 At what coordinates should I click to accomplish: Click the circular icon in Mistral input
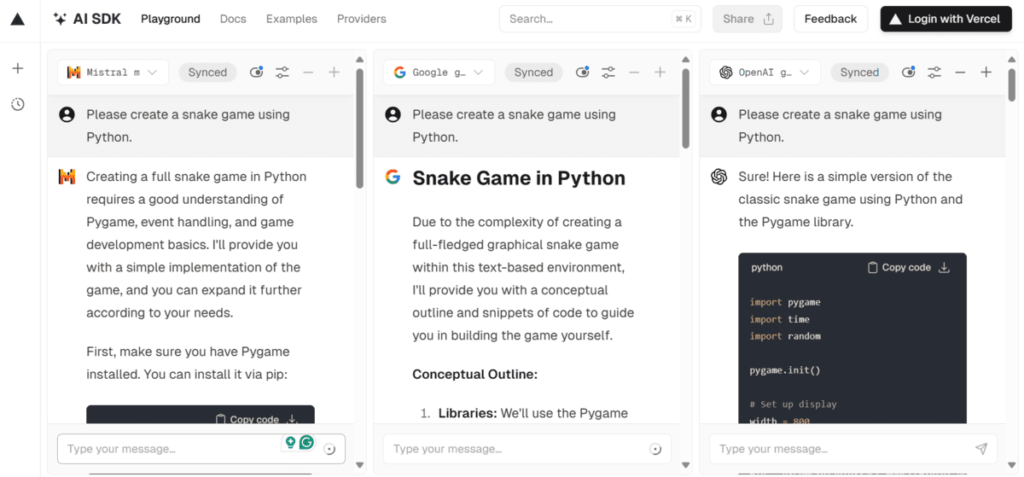[330, 449]
